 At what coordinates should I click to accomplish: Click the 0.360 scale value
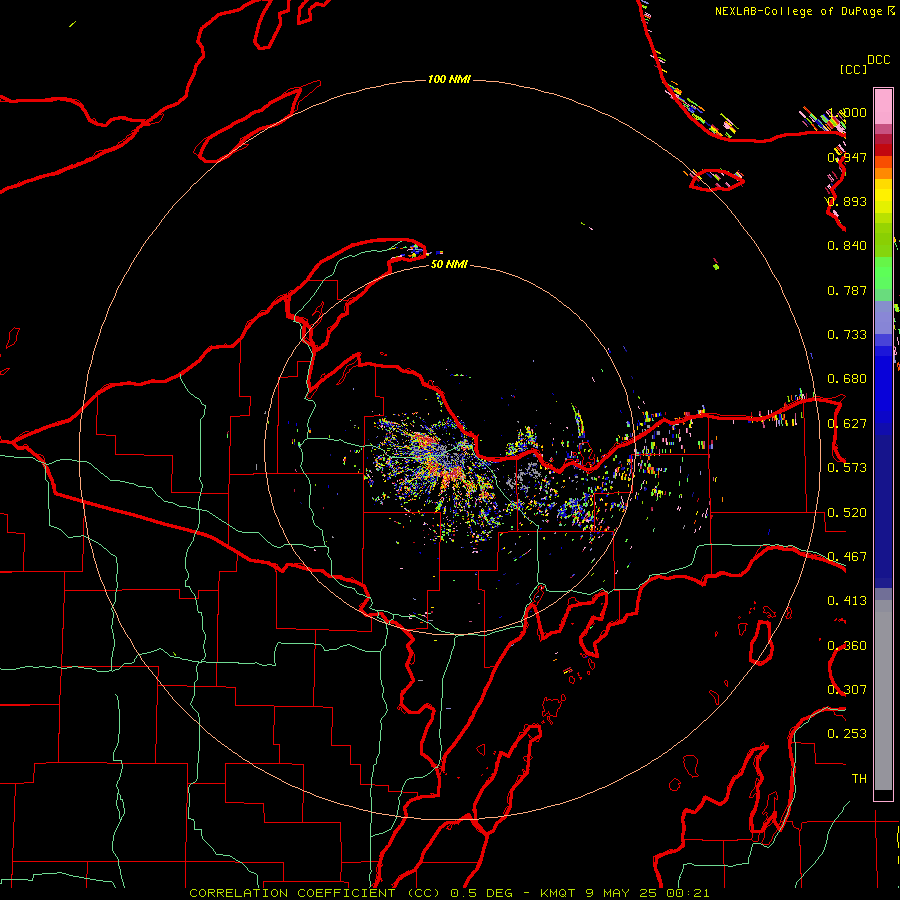coord(847,646)
